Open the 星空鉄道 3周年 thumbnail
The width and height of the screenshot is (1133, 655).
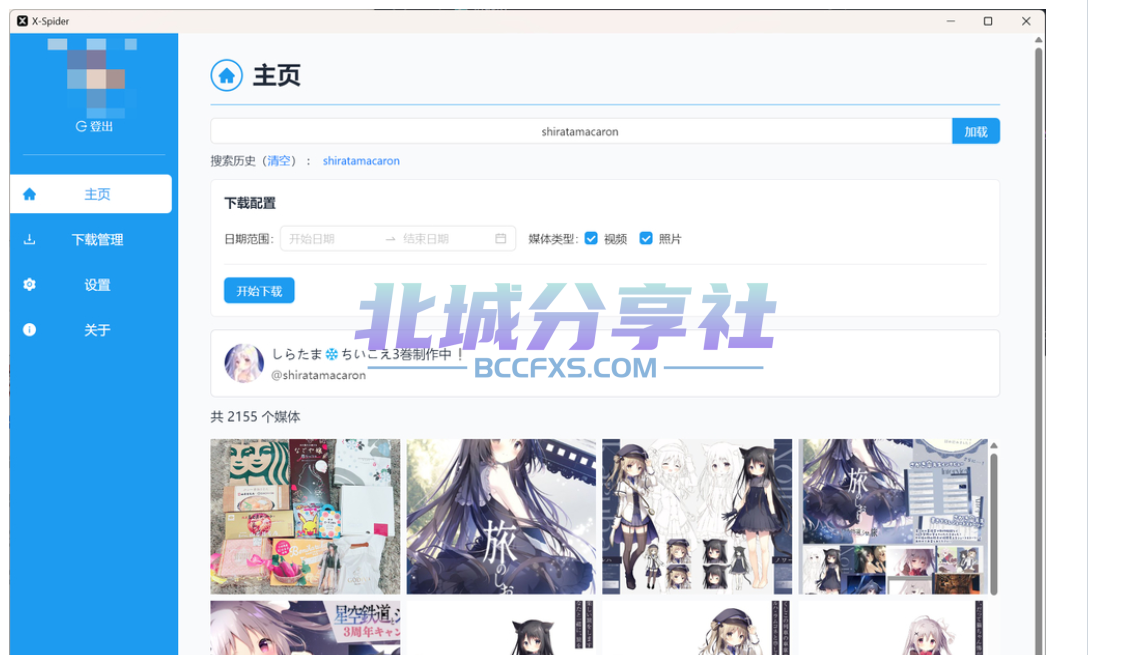coord(305,628)
